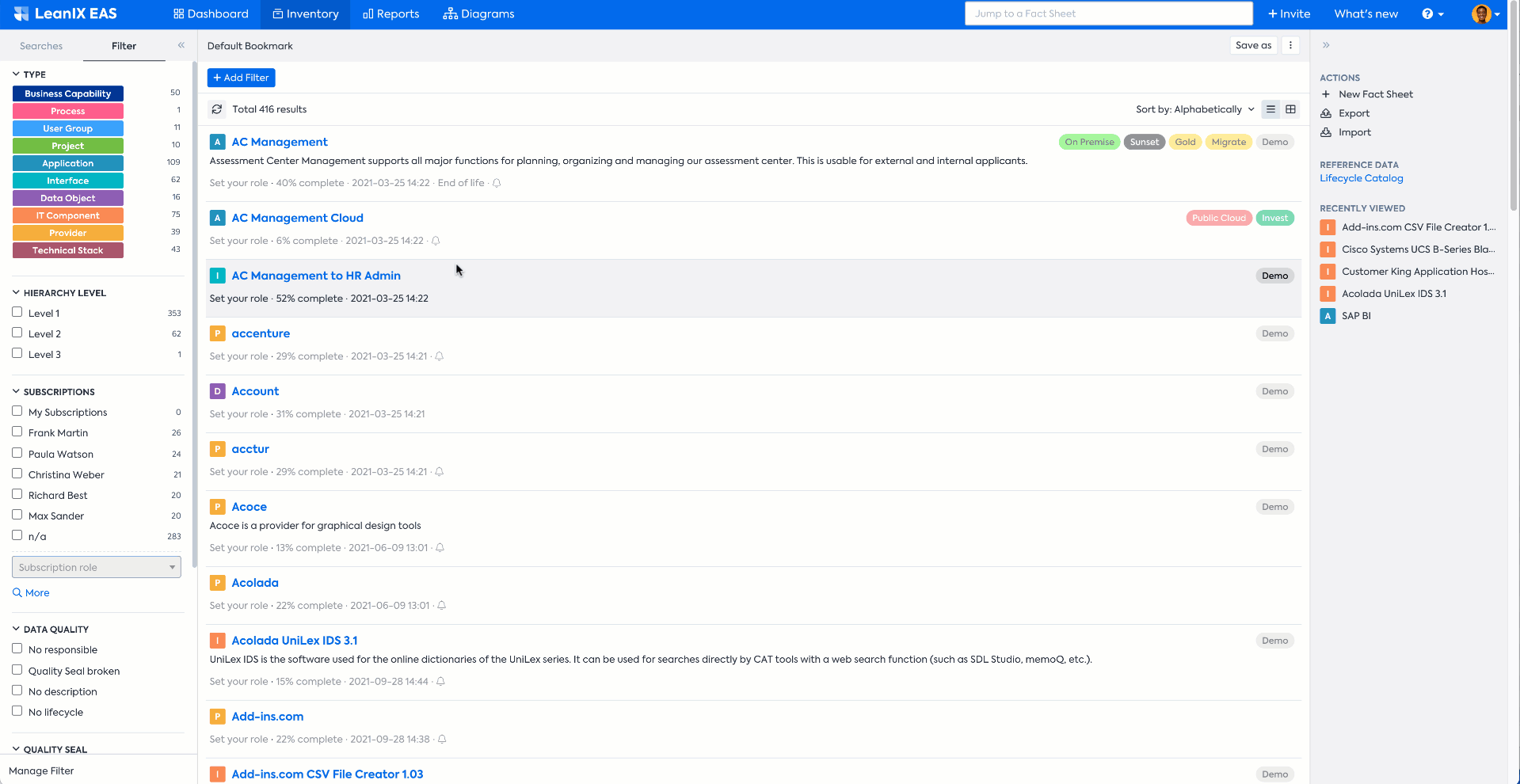Open the Subscription role dropdown
The image size is (1520, 784).
click(x=97, y=567)
